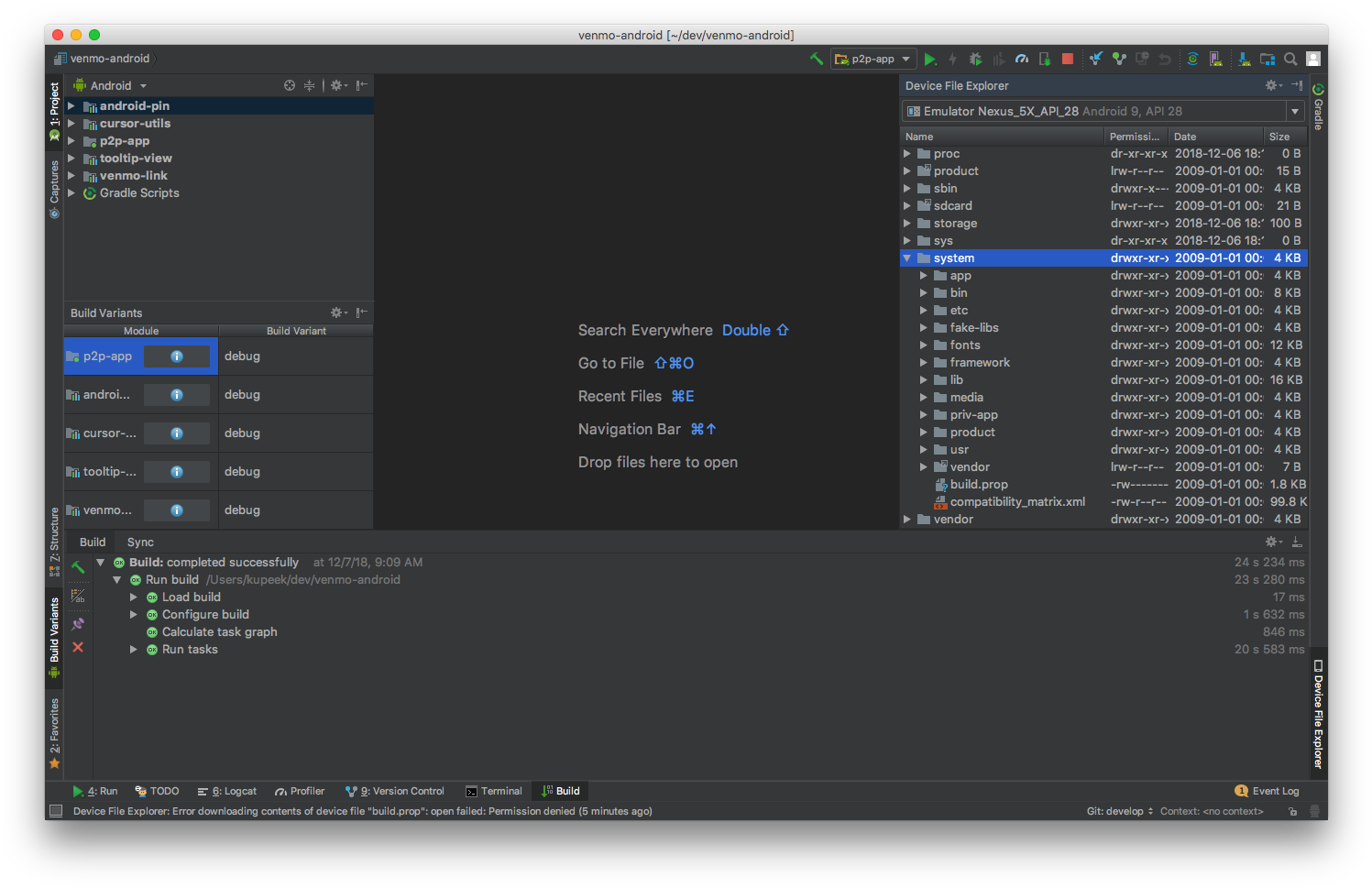Screen dimensions: 1372x888
Task: Open Project Structure icon in toolbar
Action: coord(1268,59)
